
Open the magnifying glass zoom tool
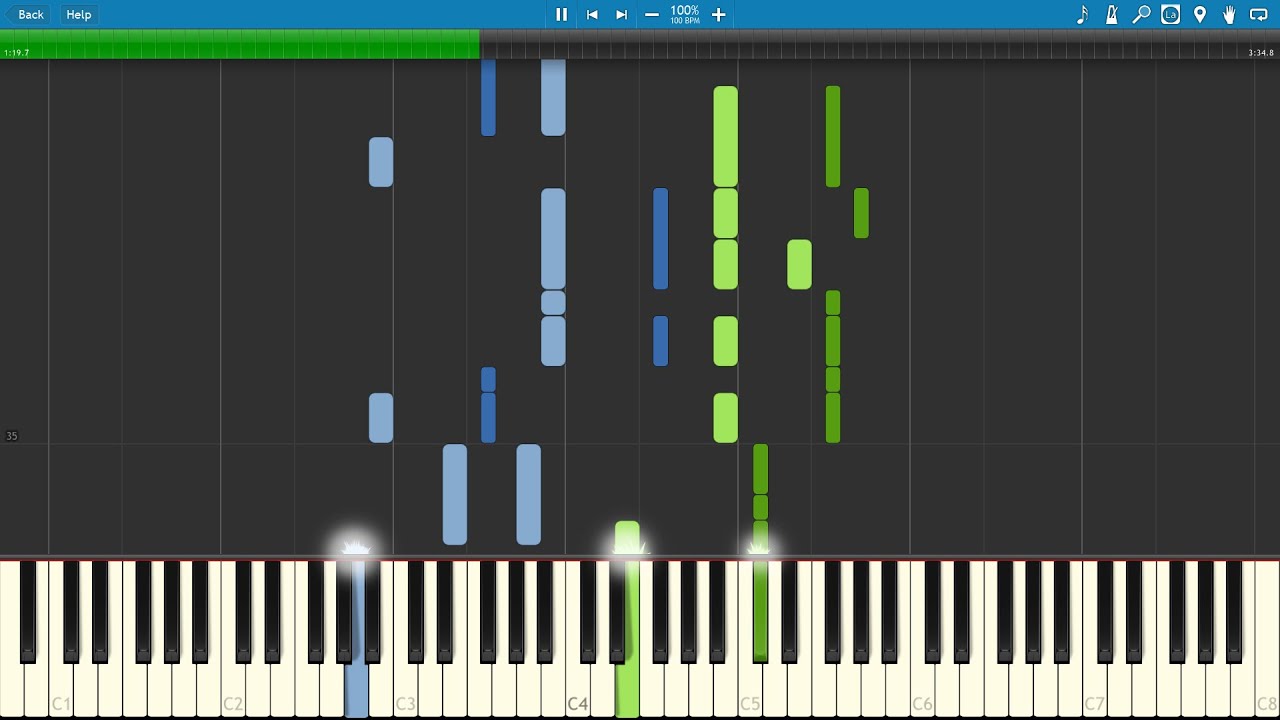tap(1141, 14)
